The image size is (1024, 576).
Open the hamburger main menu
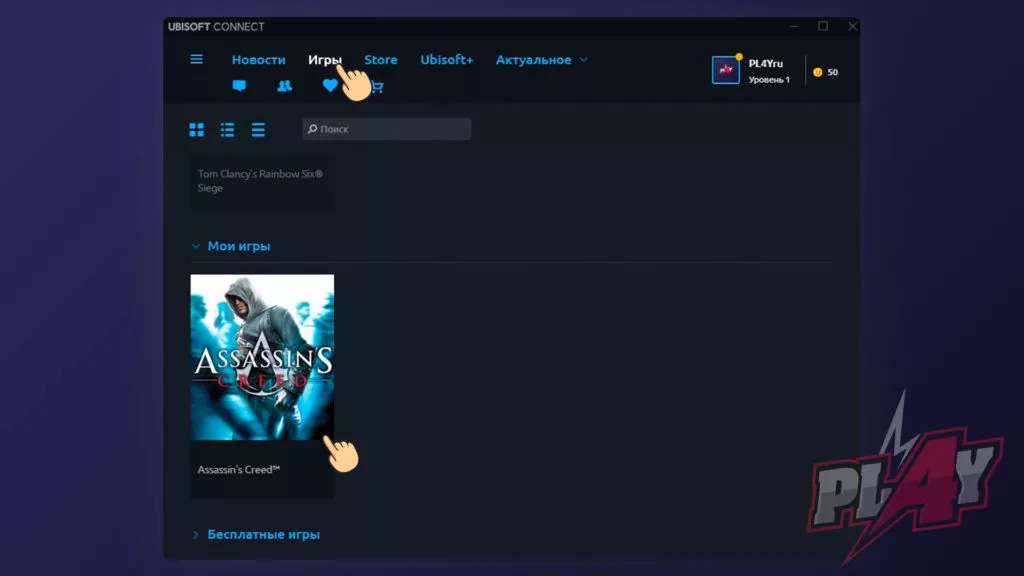[x=197, y=59]
